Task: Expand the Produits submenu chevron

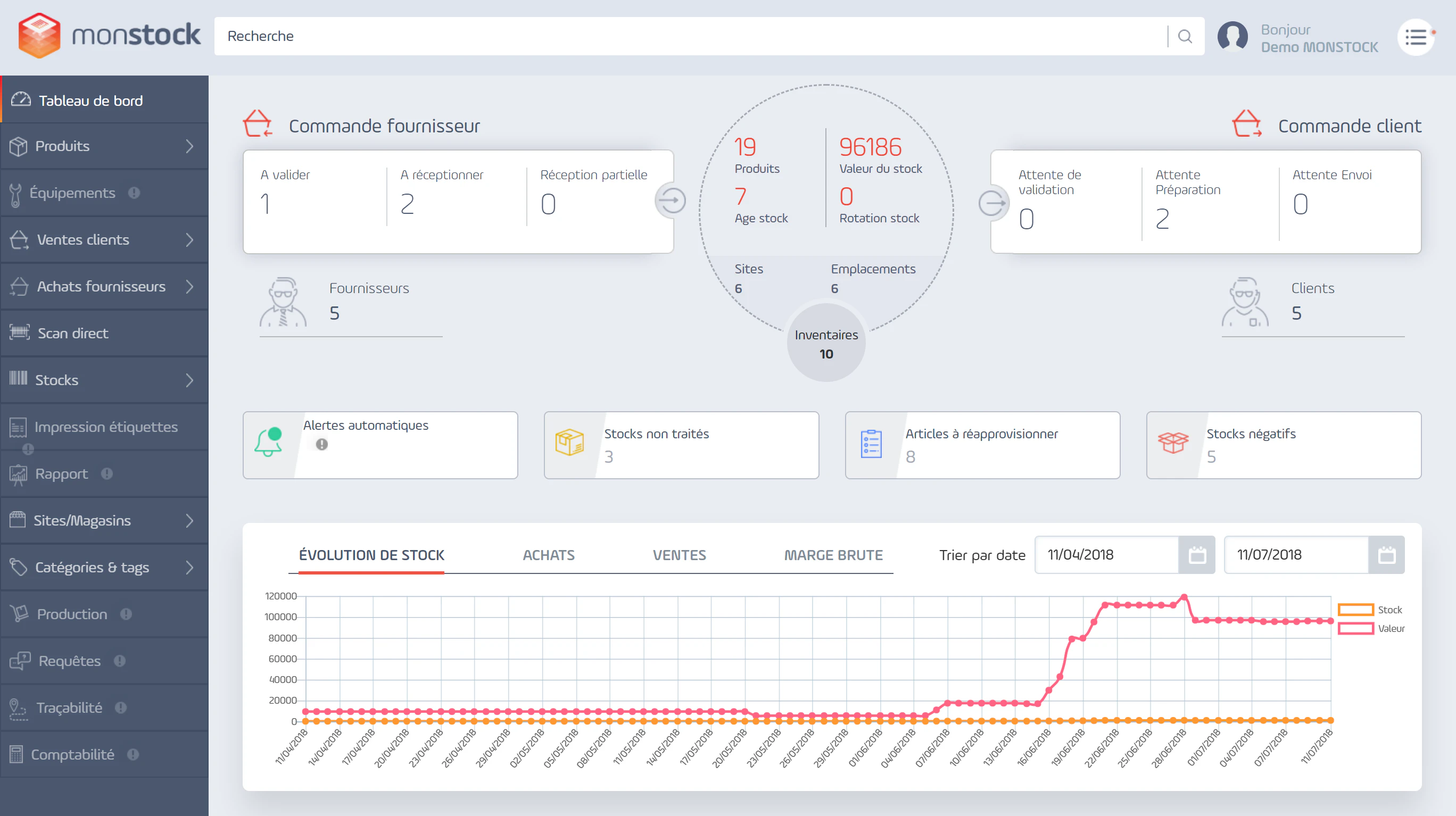Action: pos(189,146)
